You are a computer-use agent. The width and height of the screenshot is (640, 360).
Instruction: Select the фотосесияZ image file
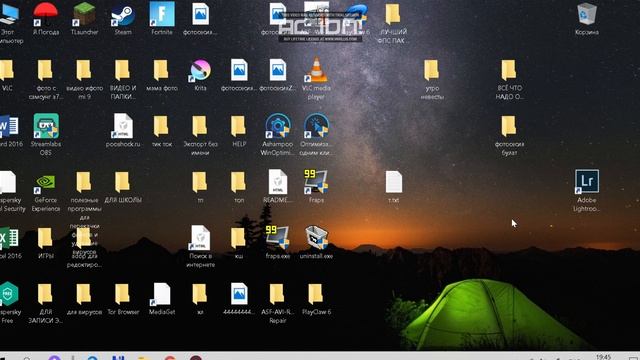click(x=278, y=71)
